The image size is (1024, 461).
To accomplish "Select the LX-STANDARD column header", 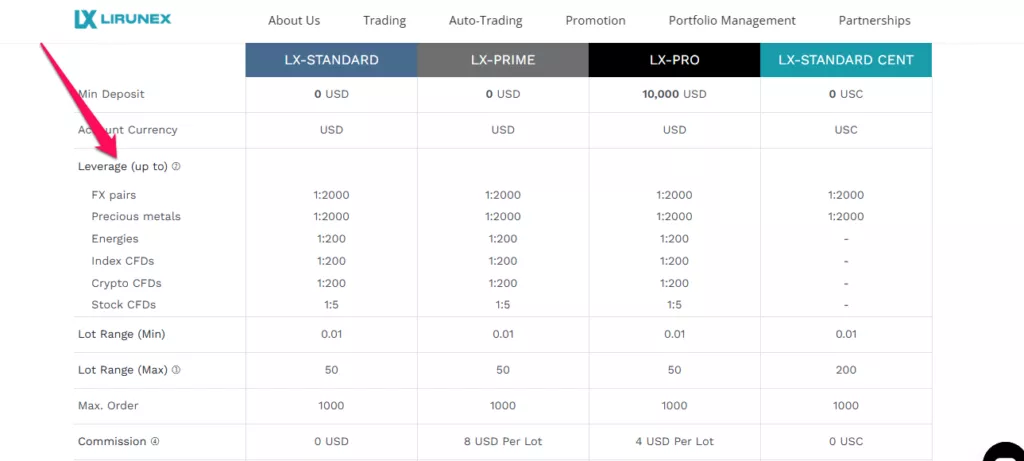I will 331,60.
